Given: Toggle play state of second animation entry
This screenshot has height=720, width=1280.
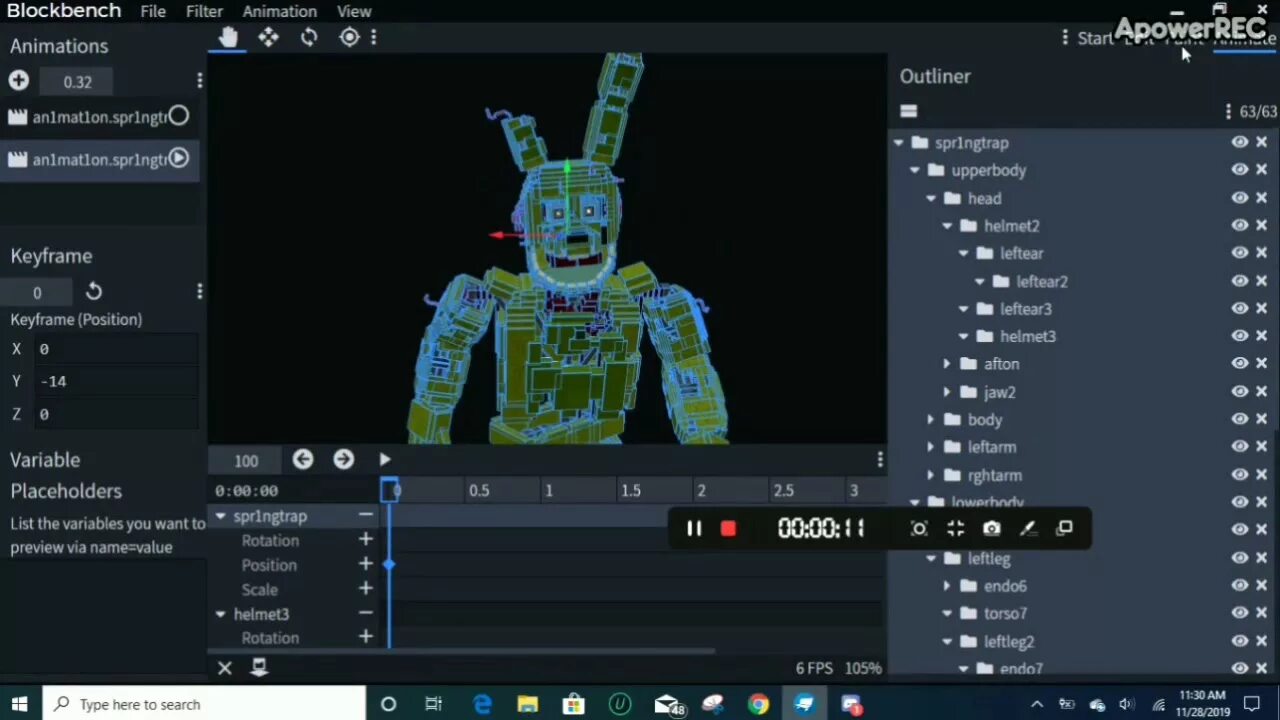Looking at the screenshot, I should tap(178, 158).
